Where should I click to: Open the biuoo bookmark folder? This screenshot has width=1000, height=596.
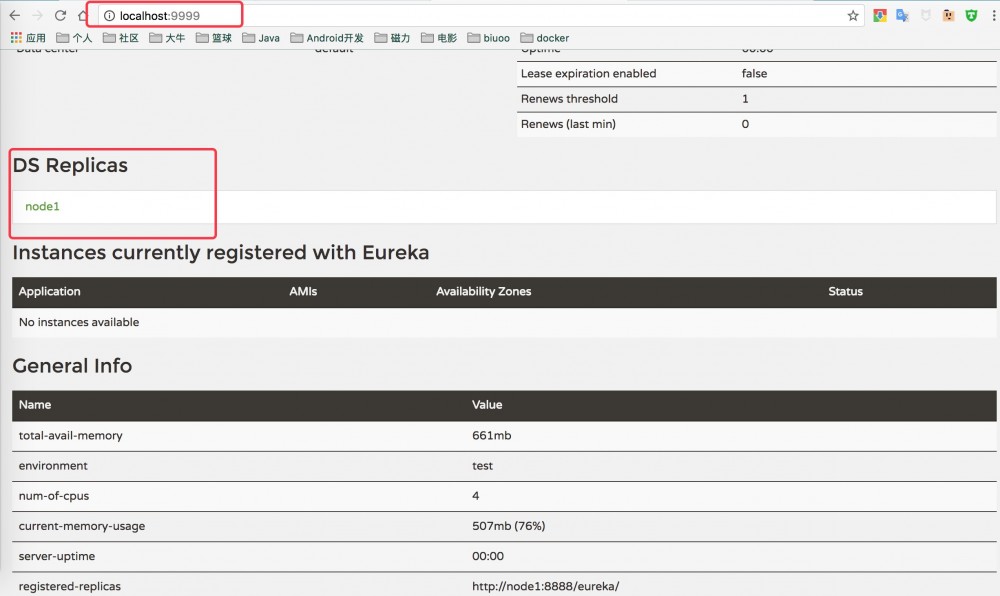coord(489,38)
